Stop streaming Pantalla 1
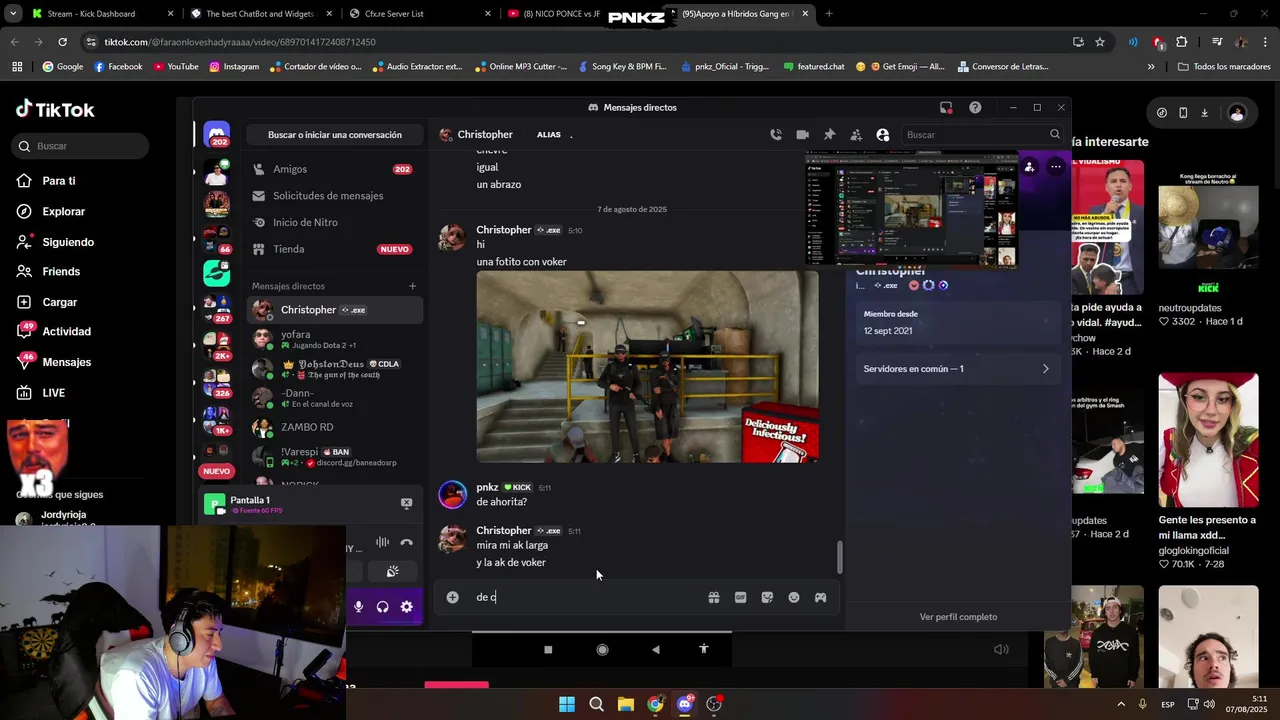This screenshot has height=720, width=1280. click(x=406, y=503)
